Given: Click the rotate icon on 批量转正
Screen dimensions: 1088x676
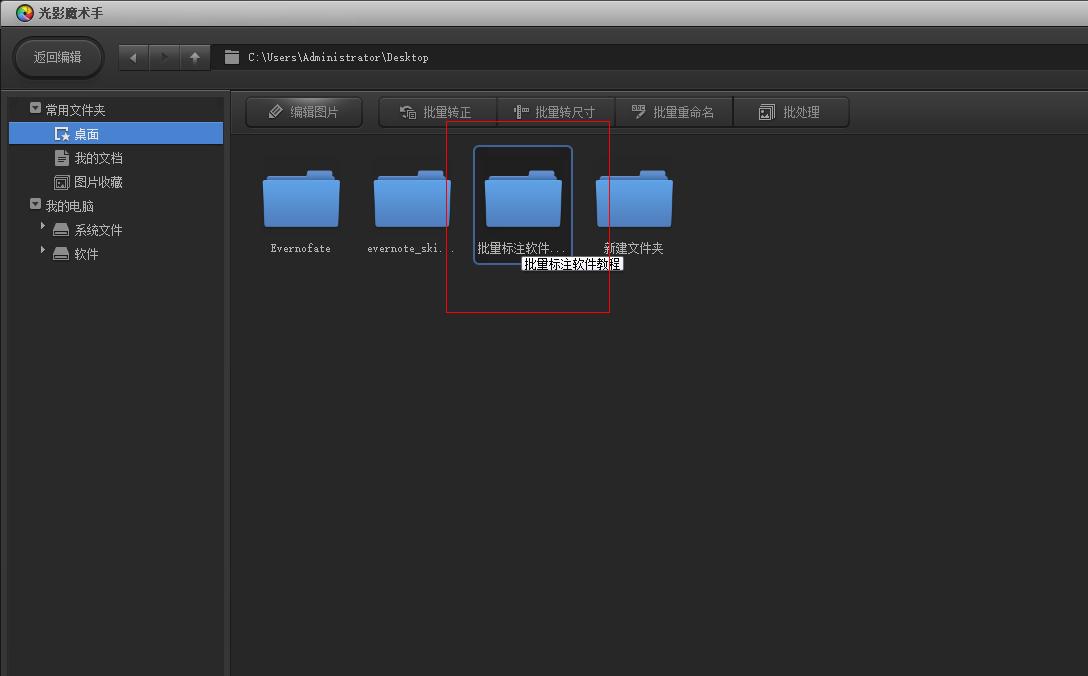Looking at the screenshot, I should tap(408, 112).
